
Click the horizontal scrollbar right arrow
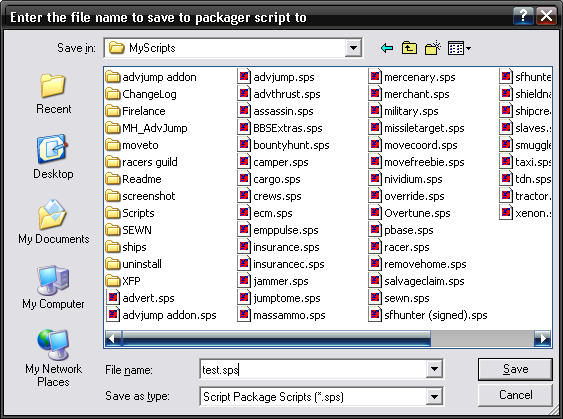click(x=543, y=338)
